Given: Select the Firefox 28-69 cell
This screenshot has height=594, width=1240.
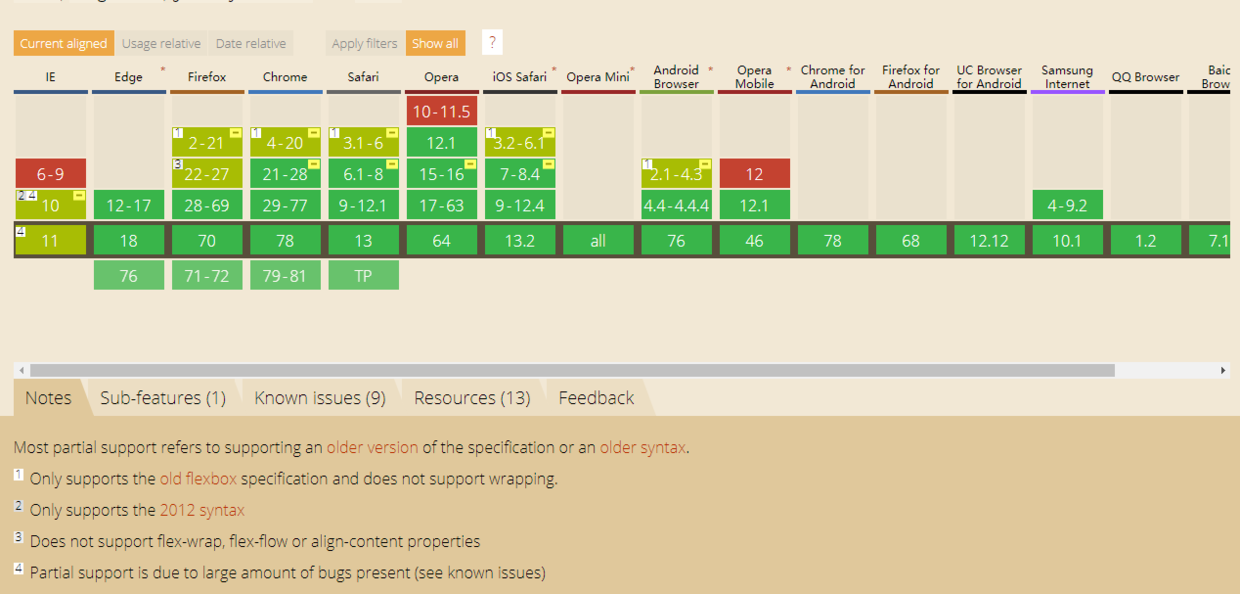Looking at the screenshot, I should 207,205.
